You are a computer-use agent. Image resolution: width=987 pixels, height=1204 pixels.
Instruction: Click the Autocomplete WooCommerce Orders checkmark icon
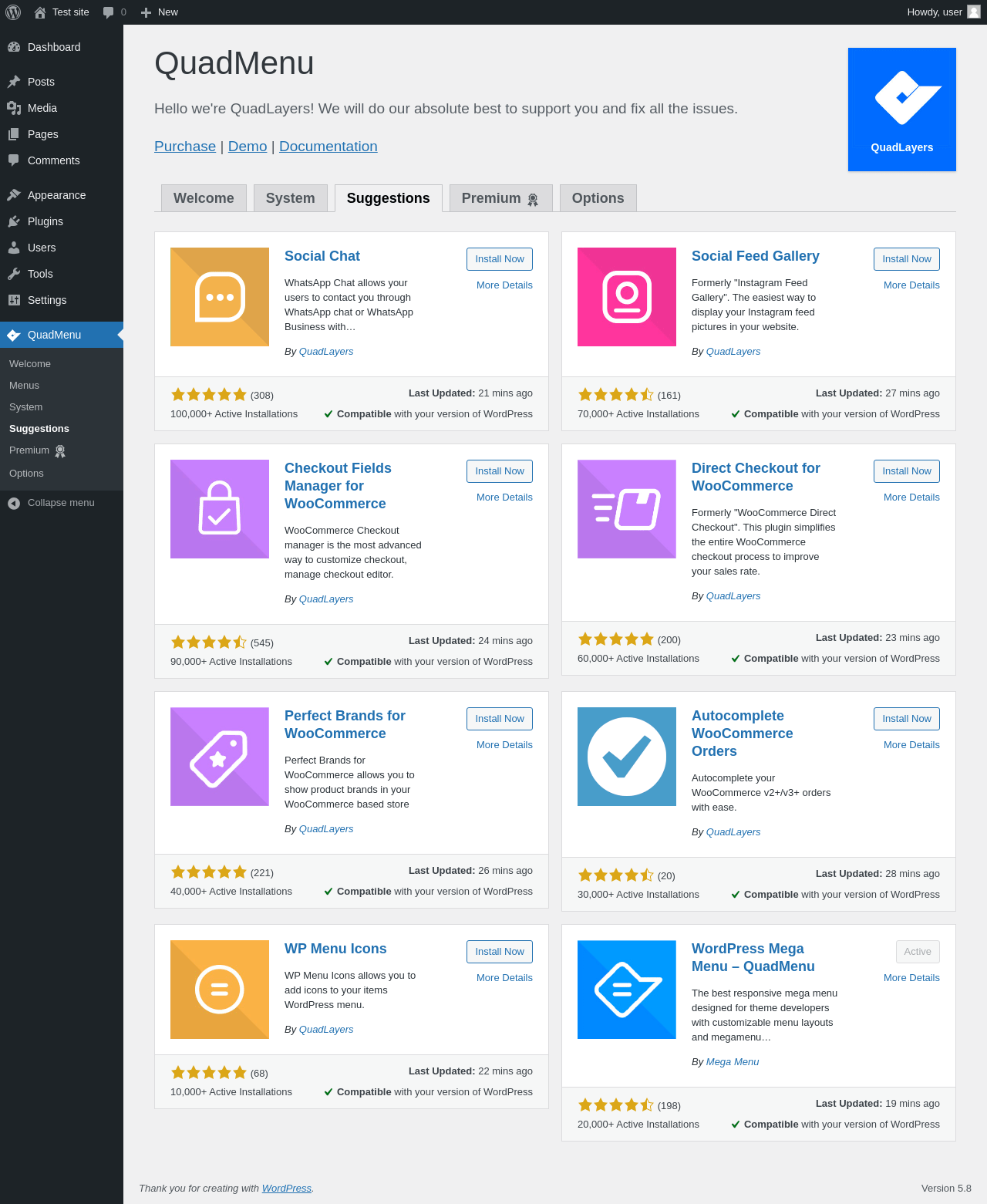[627, 757]
